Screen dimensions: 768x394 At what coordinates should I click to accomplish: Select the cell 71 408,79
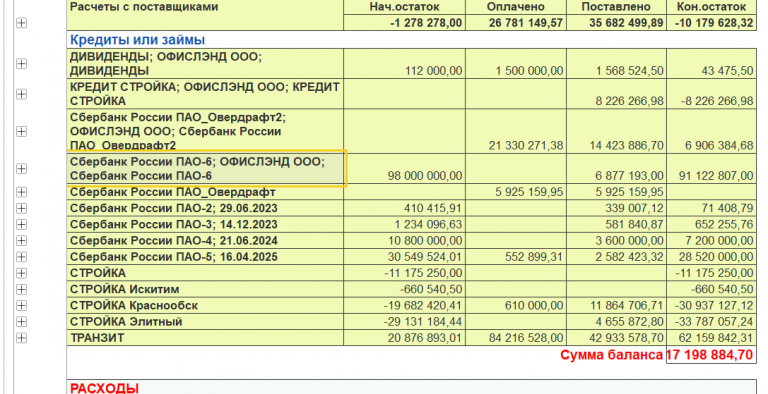coord(711,208)
